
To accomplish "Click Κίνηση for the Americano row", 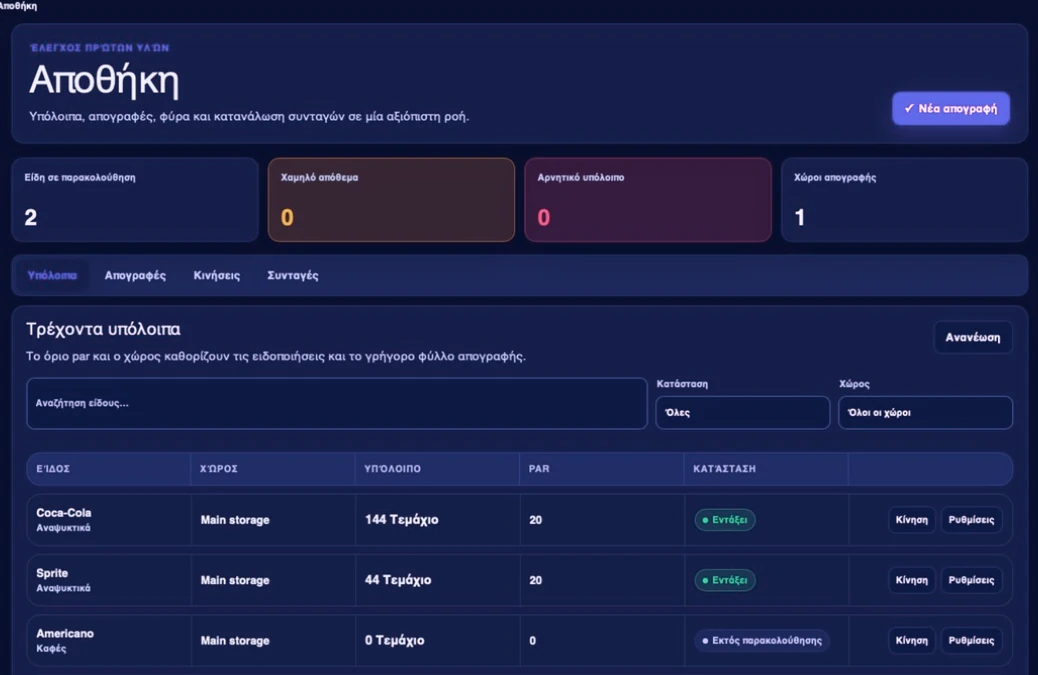I will click(912, 641).
